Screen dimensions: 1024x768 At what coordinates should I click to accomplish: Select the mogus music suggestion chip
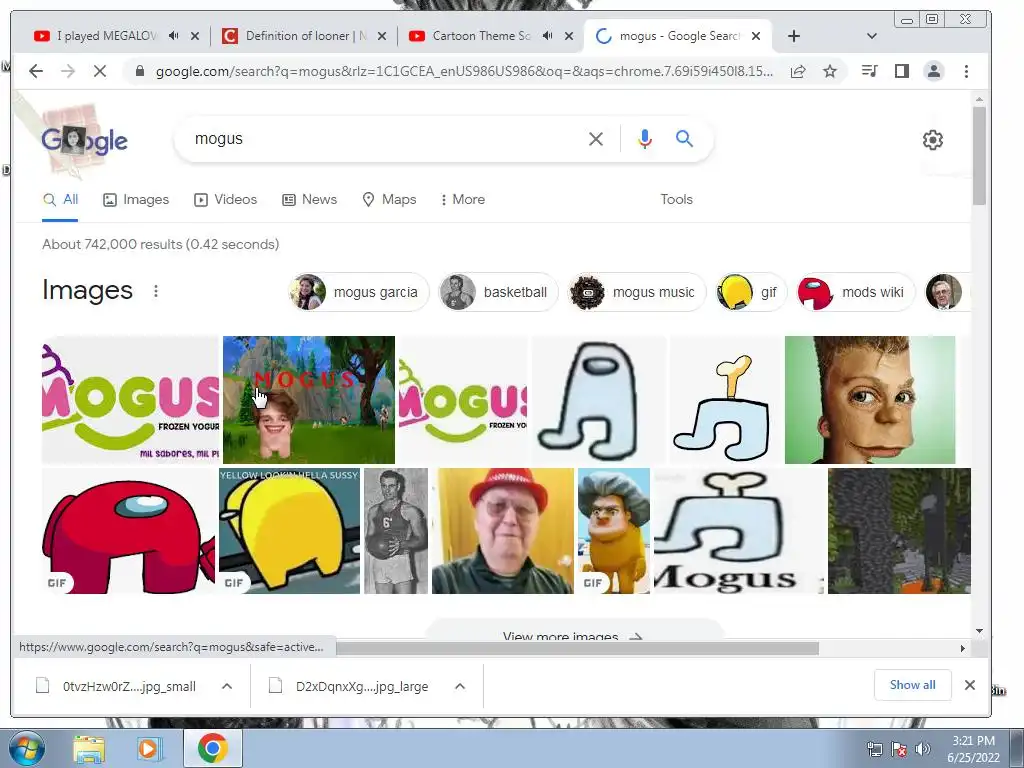pos(637,292)
